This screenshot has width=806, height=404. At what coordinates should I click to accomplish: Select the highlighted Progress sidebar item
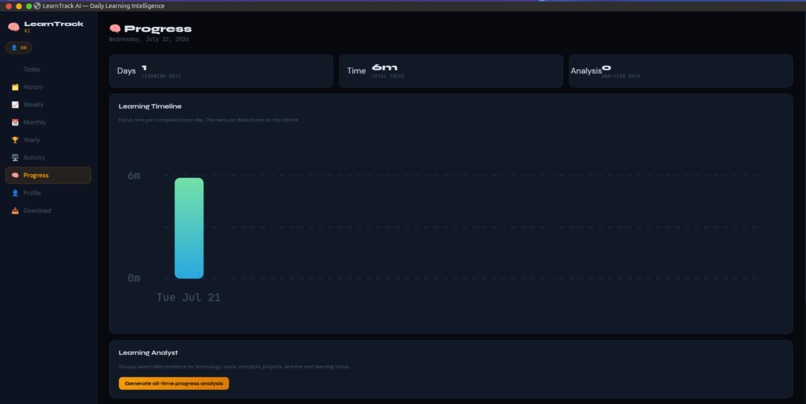(48, 175)
